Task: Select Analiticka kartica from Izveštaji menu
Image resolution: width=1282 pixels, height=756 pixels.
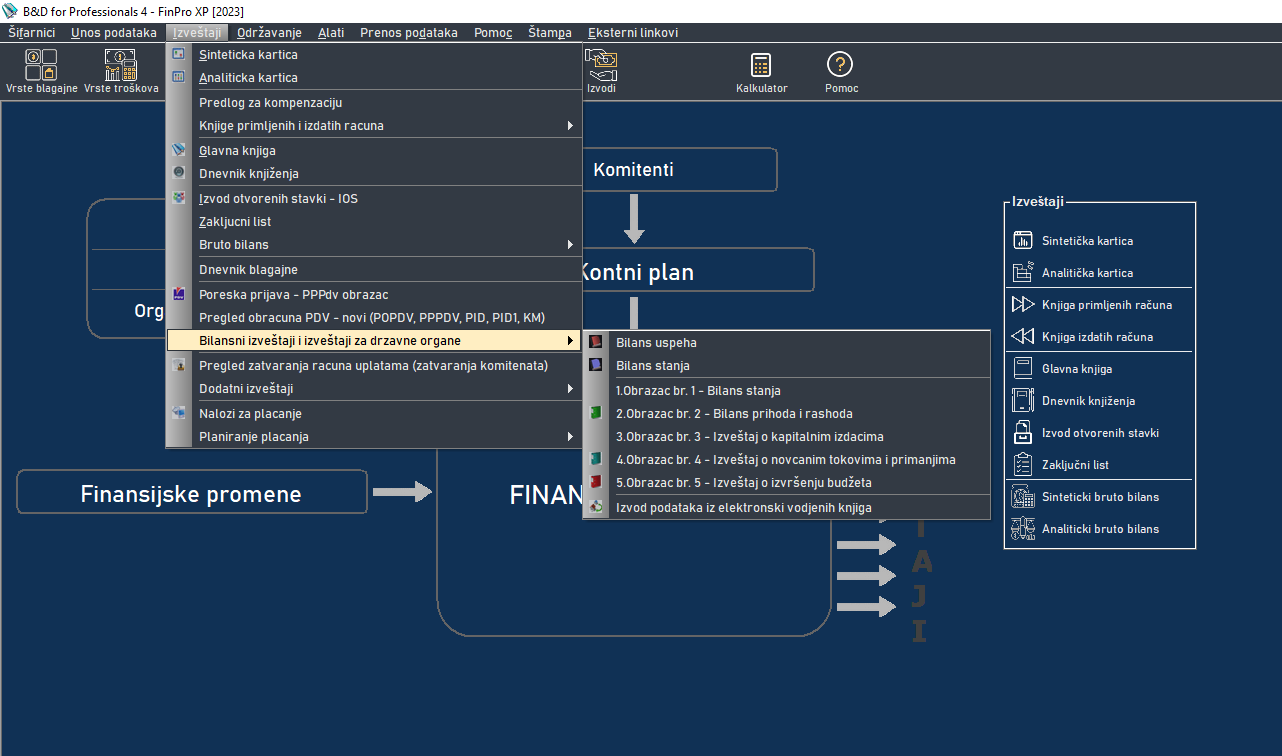Action: (x=375, y=77)
